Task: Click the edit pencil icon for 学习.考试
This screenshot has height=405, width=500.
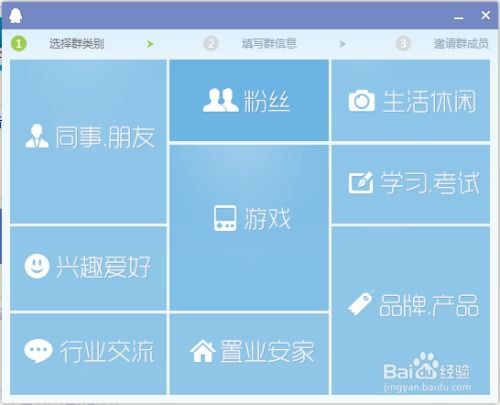Action: tap(360, 182)
